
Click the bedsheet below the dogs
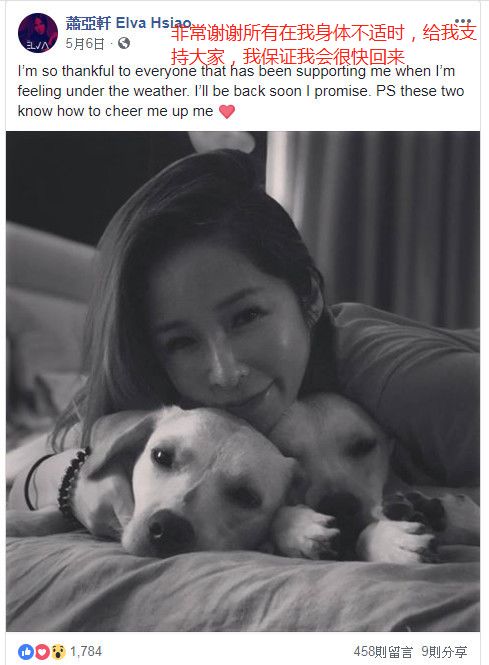pyautogui.click(x=243, y=594)
